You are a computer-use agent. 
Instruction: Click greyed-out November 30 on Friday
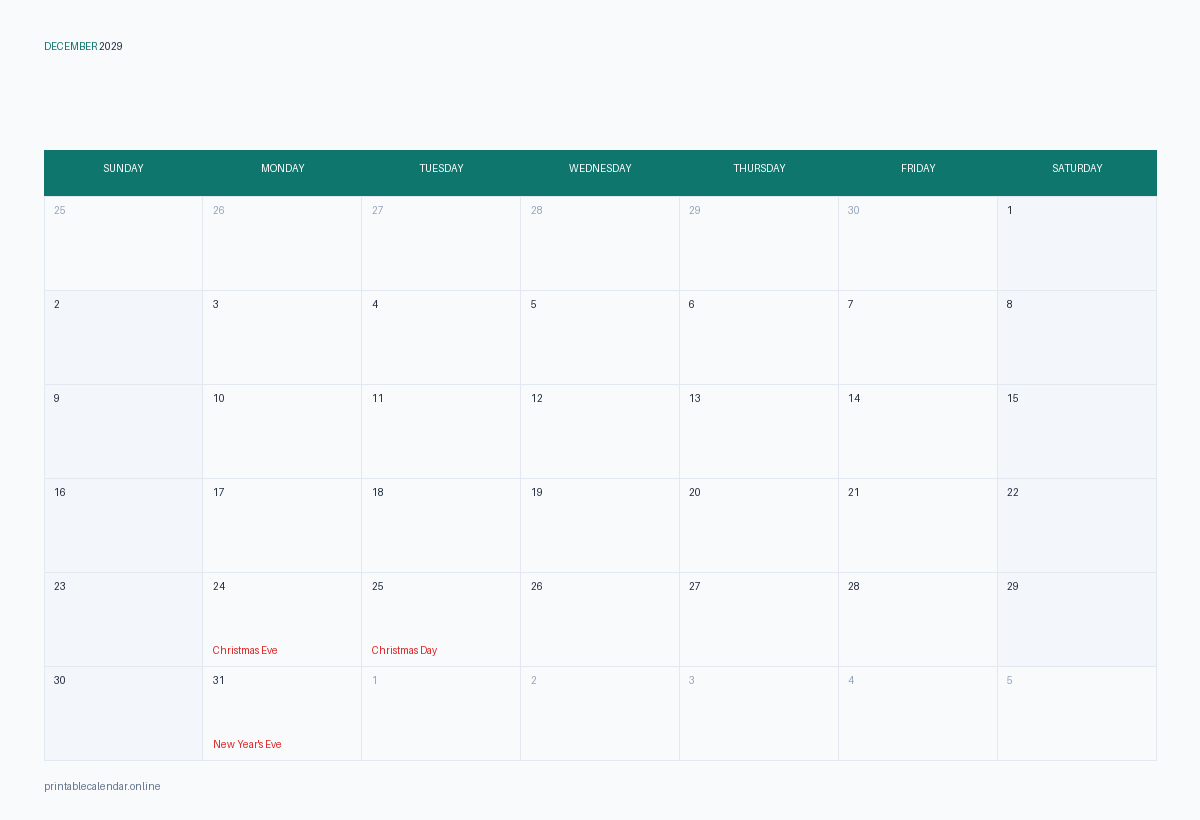(918, 243)
